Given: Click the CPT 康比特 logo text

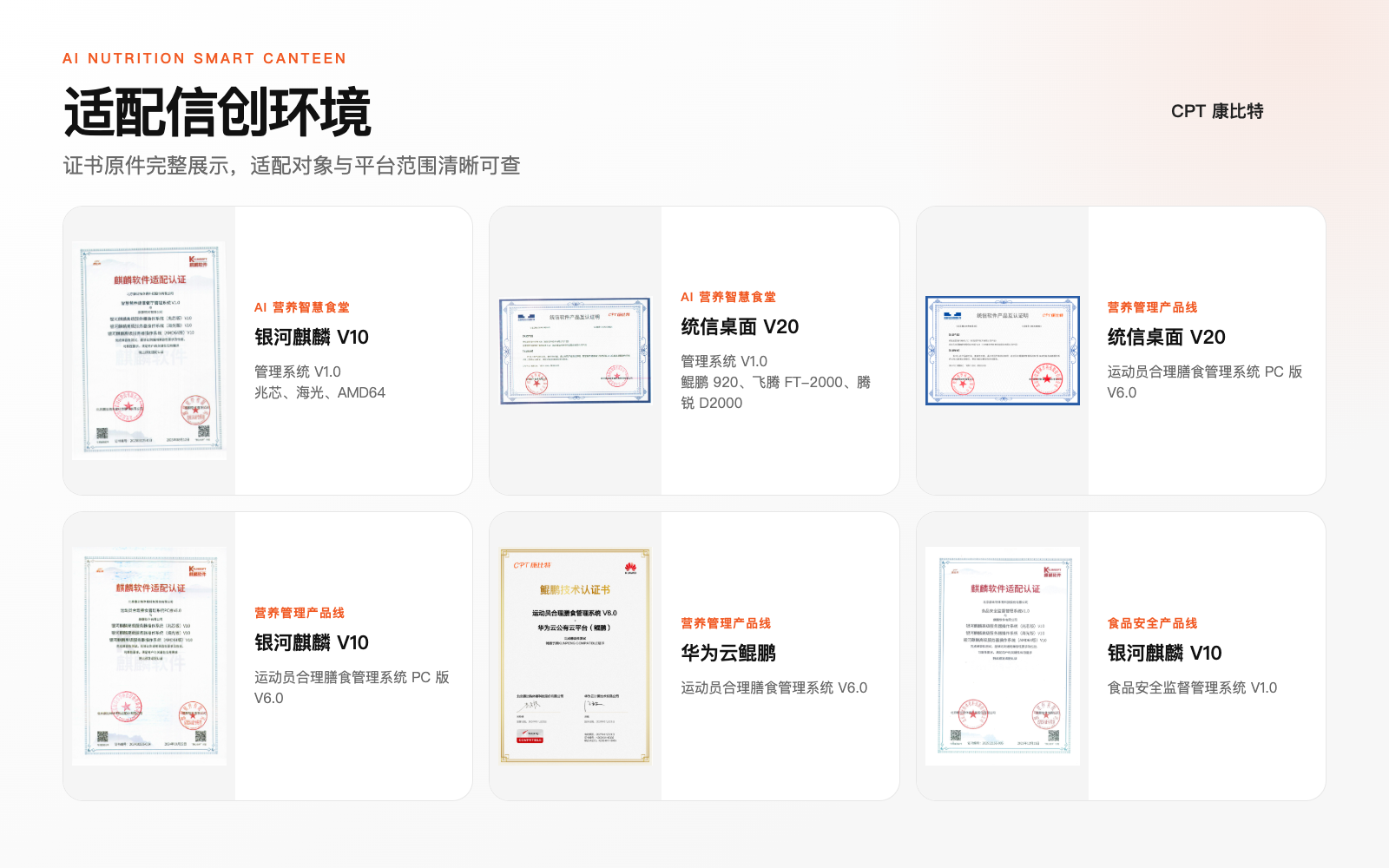Looking at the screenshot, I should 1217,111.
